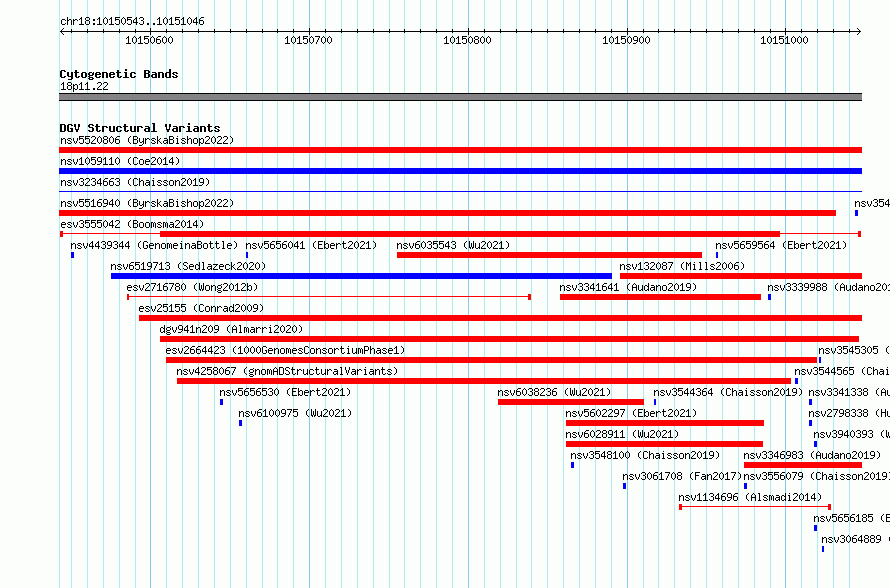Click the red bar under nsv3341641
Viewport: 890px width, 588px height.
click(660, 297)
